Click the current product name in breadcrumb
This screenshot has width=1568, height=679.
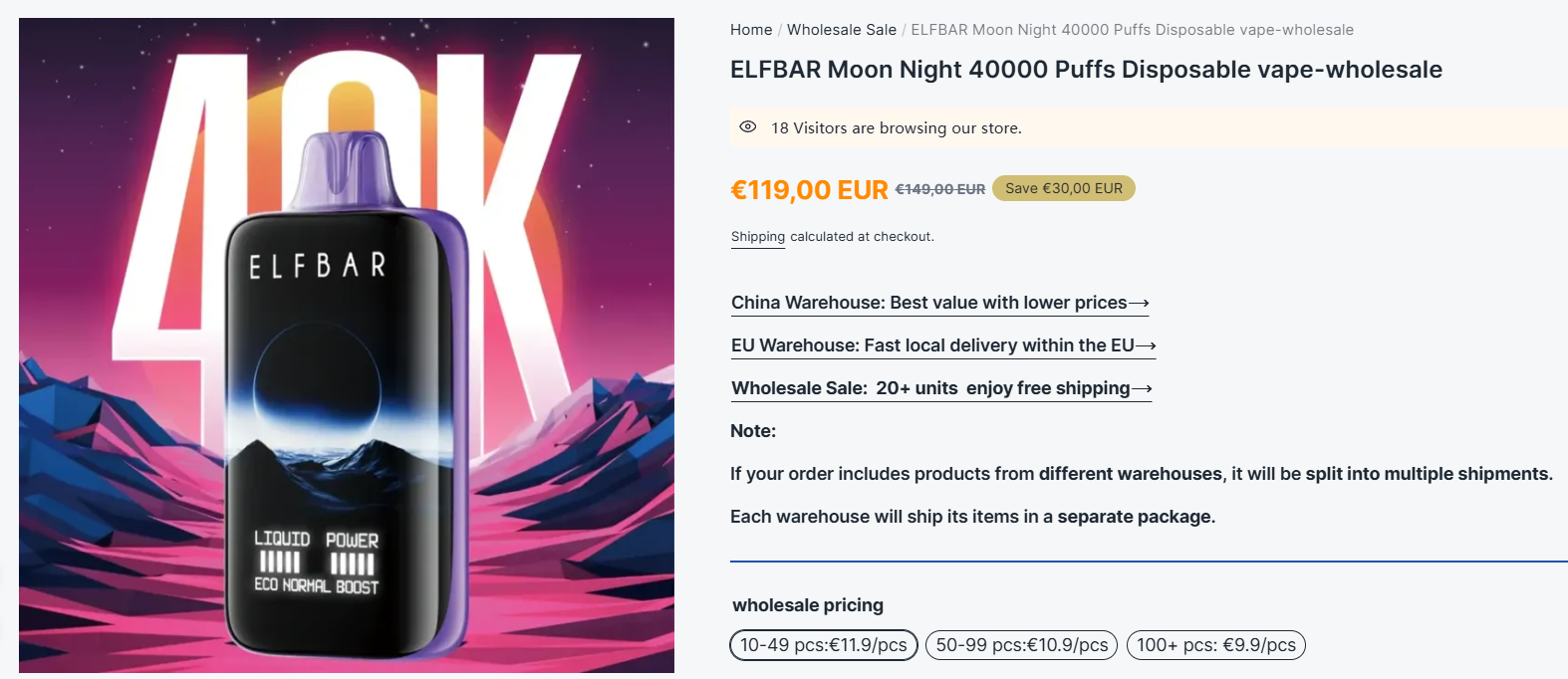[1132, 30]
